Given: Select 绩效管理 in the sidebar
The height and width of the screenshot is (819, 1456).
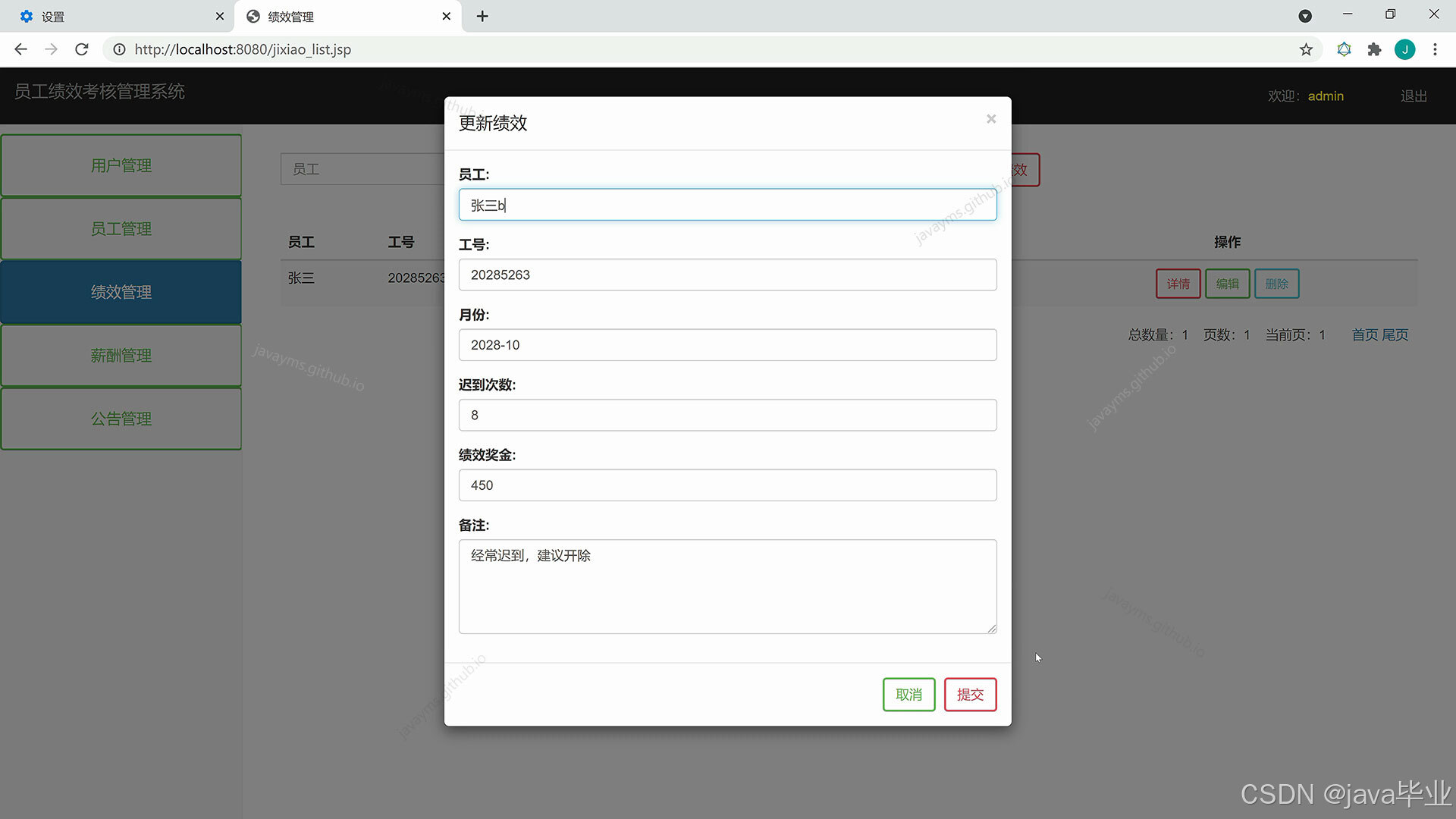Looking at the screenshot, I should [x=121, y=292].
